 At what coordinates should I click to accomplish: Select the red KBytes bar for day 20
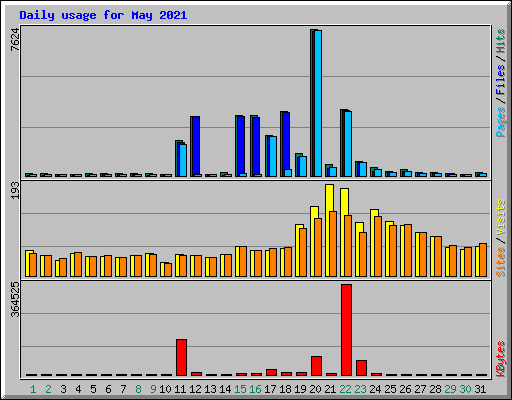[316, 366]
